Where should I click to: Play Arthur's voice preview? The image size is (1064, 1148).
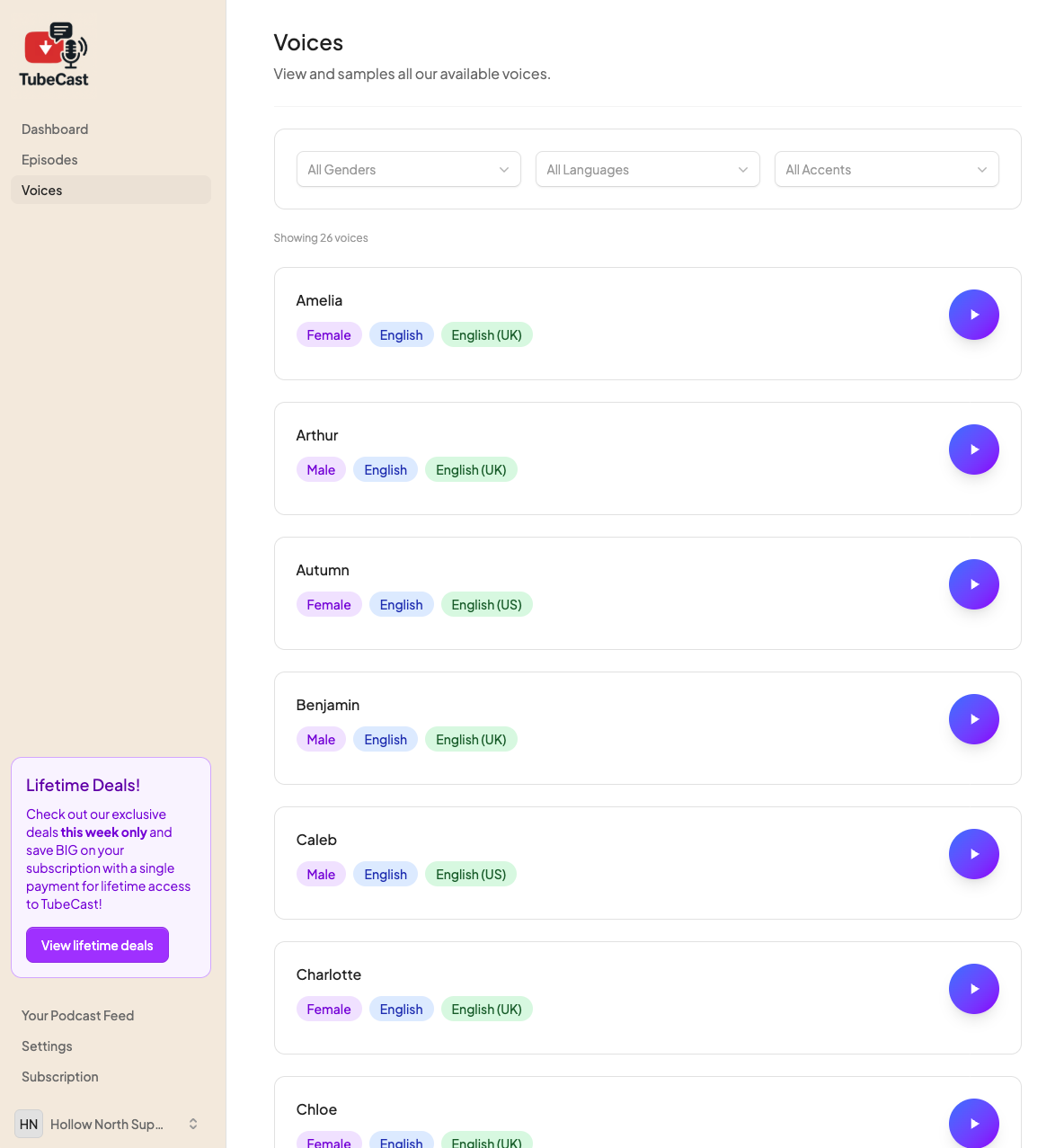(973, 449)
